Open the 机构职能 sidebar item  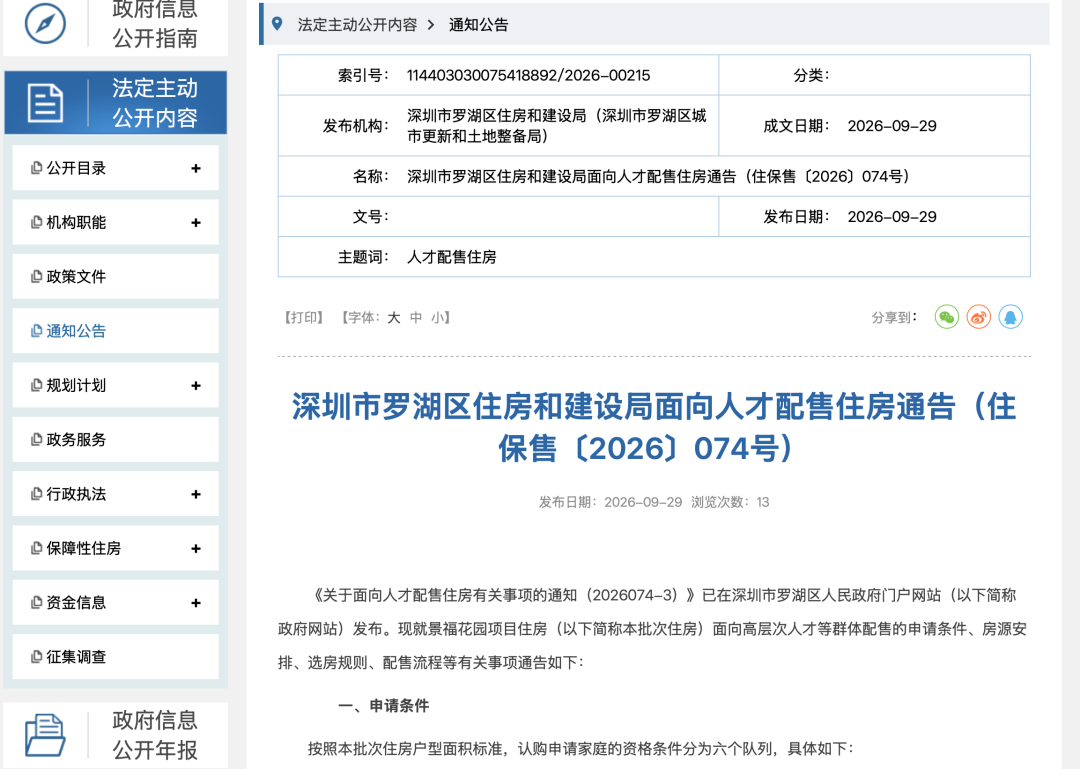(116, 222)
